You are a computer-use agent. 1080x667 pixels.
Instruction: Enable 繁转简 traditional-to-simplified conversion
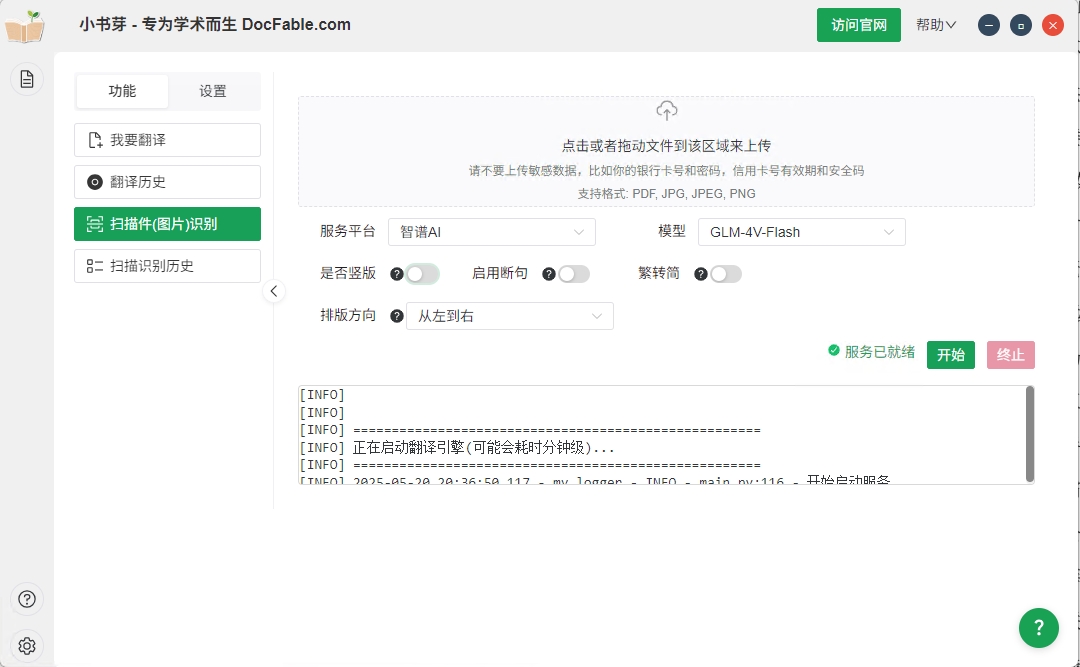point(726,273)
